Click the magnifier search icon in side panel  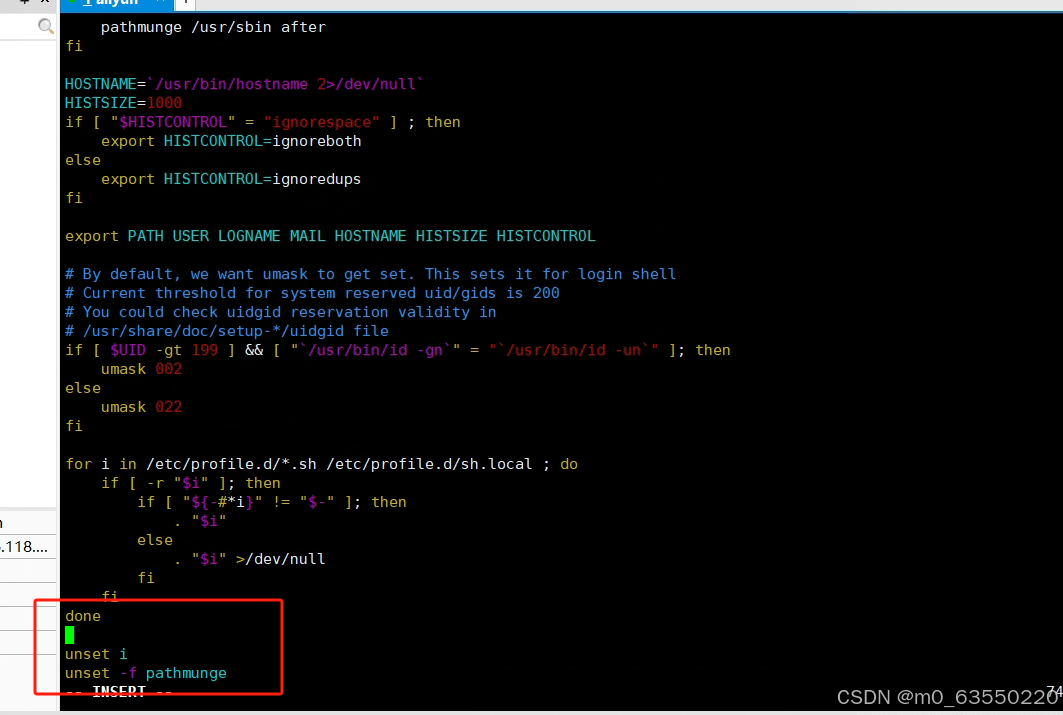click(x=46, y=27)
